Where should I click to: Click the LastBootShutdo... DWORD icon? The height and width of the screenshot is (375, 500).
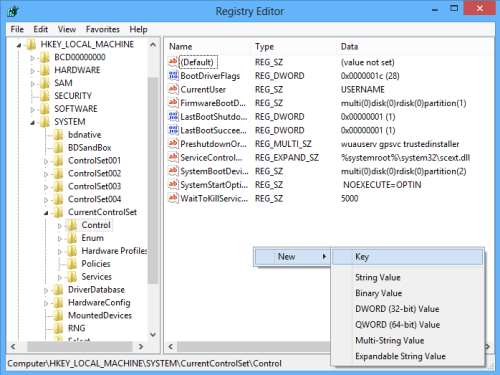click(173, 116)
